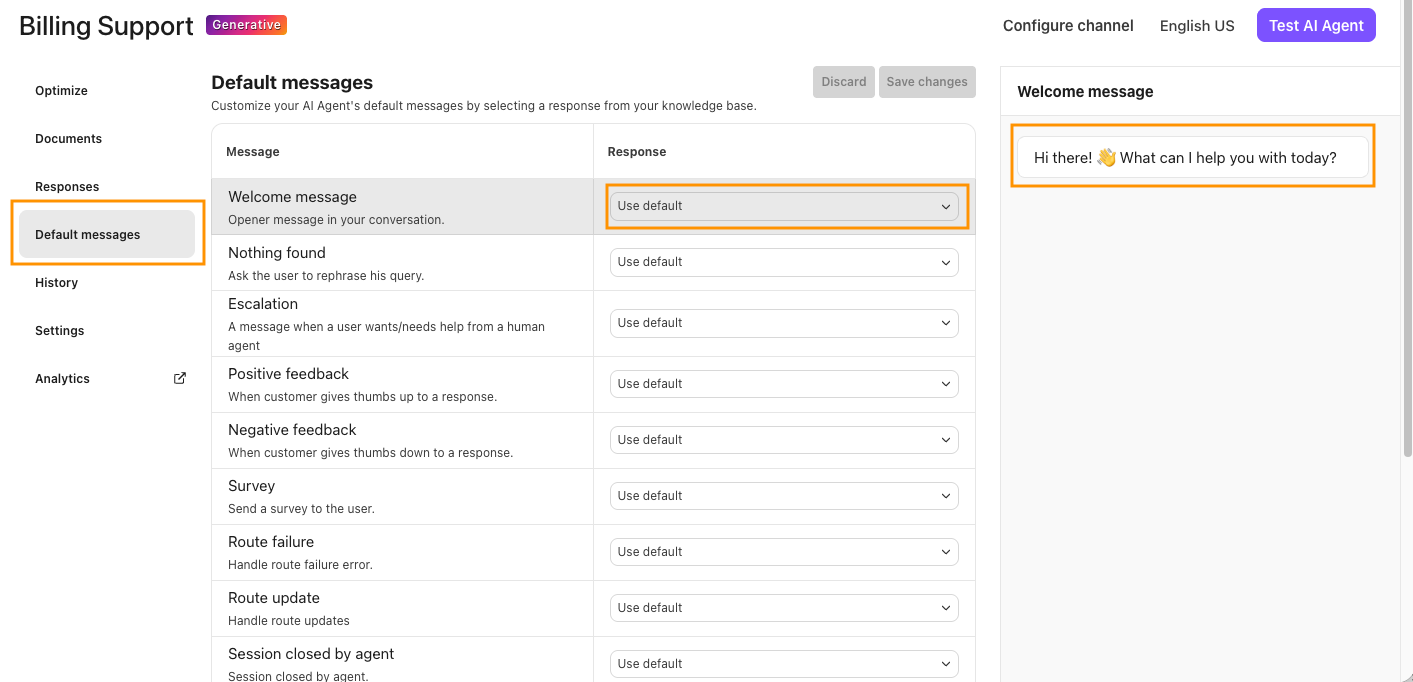Open Configure channel
The width and height of the screenshot is (1413, 682).
1068,26
